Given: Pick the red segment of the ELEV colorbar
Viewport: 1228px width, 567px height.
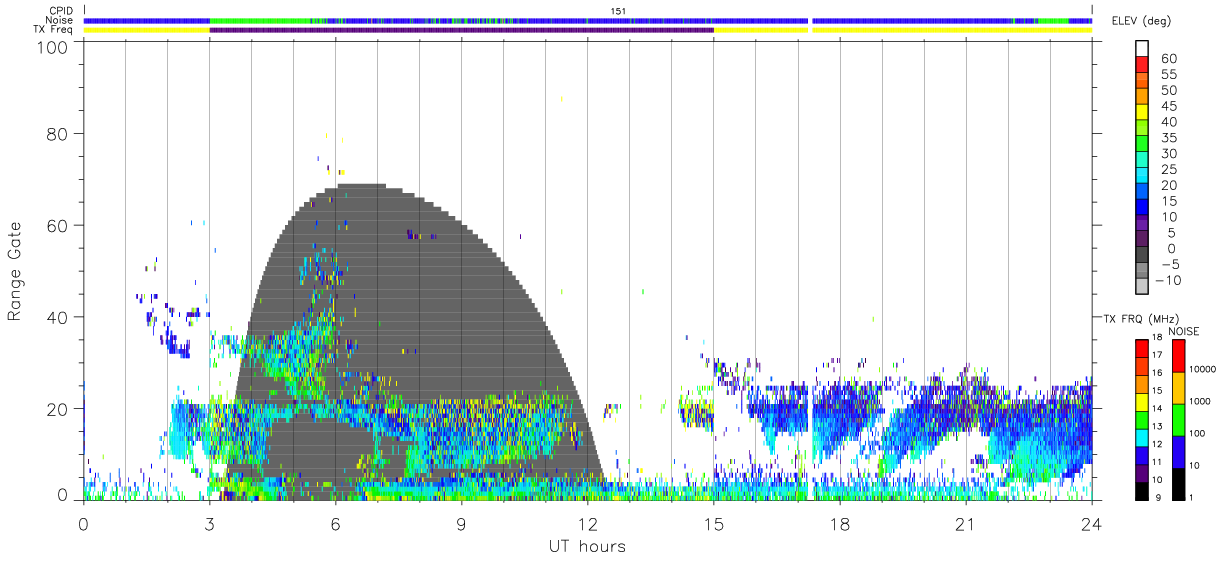Looking at the screenshot, I should click(1141, 65).
